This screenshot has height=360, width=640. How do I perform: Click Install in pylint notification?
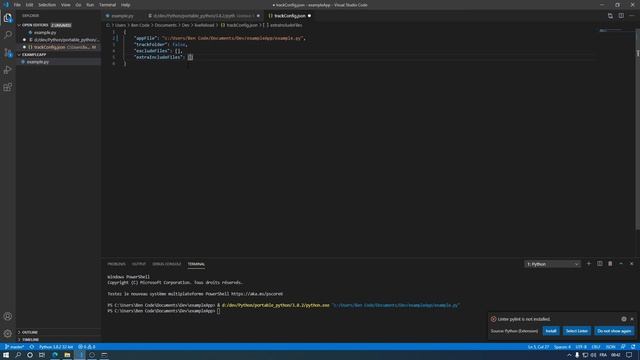click(551, 331)
